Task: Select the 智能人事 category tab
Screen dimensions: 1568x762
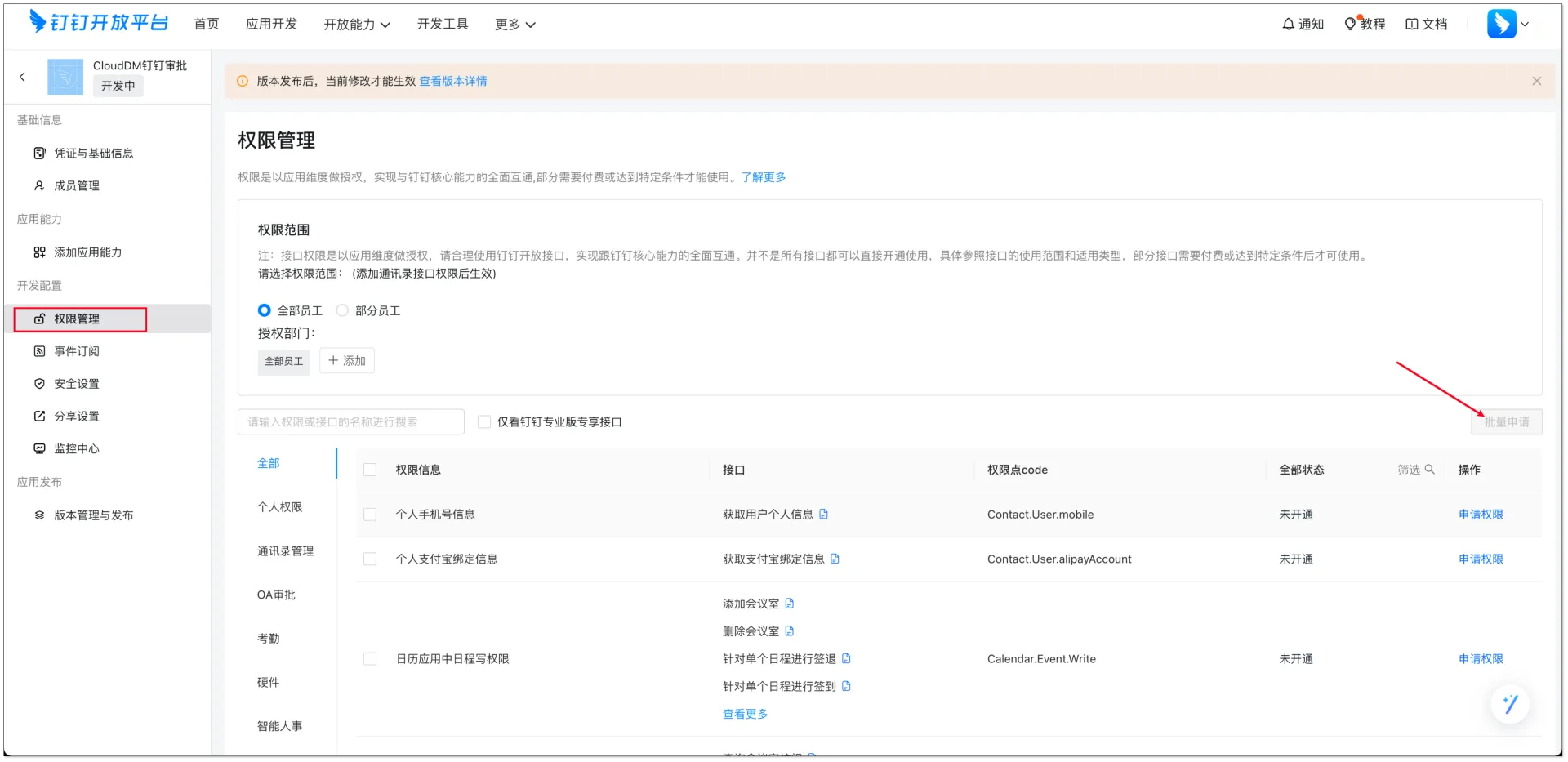Action: click(x=280, y=726)
